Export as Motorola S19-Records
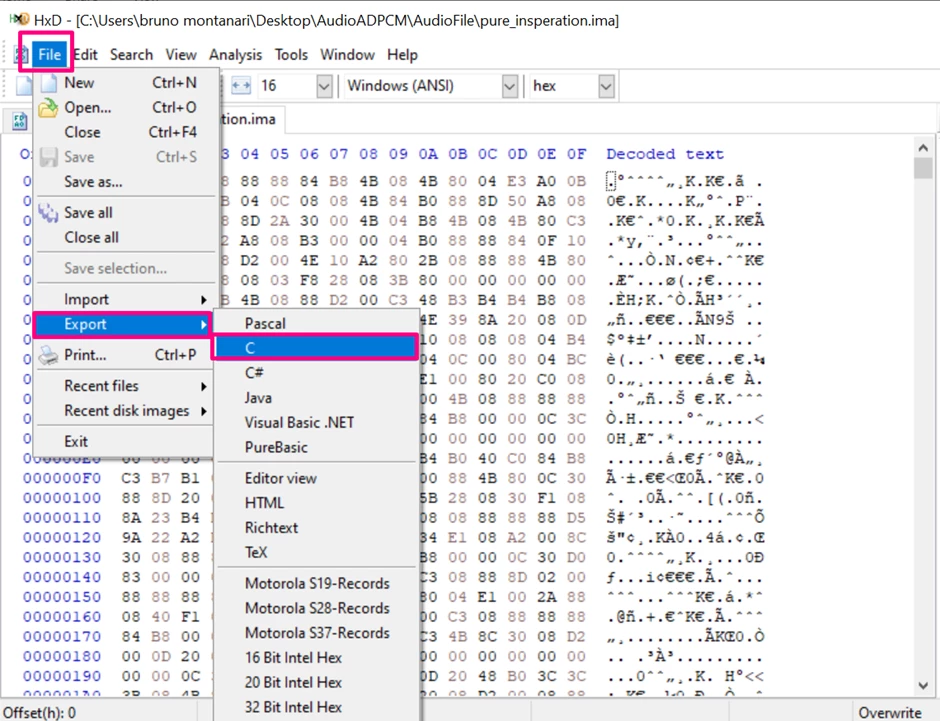940x721 pixels. (316, 584)
